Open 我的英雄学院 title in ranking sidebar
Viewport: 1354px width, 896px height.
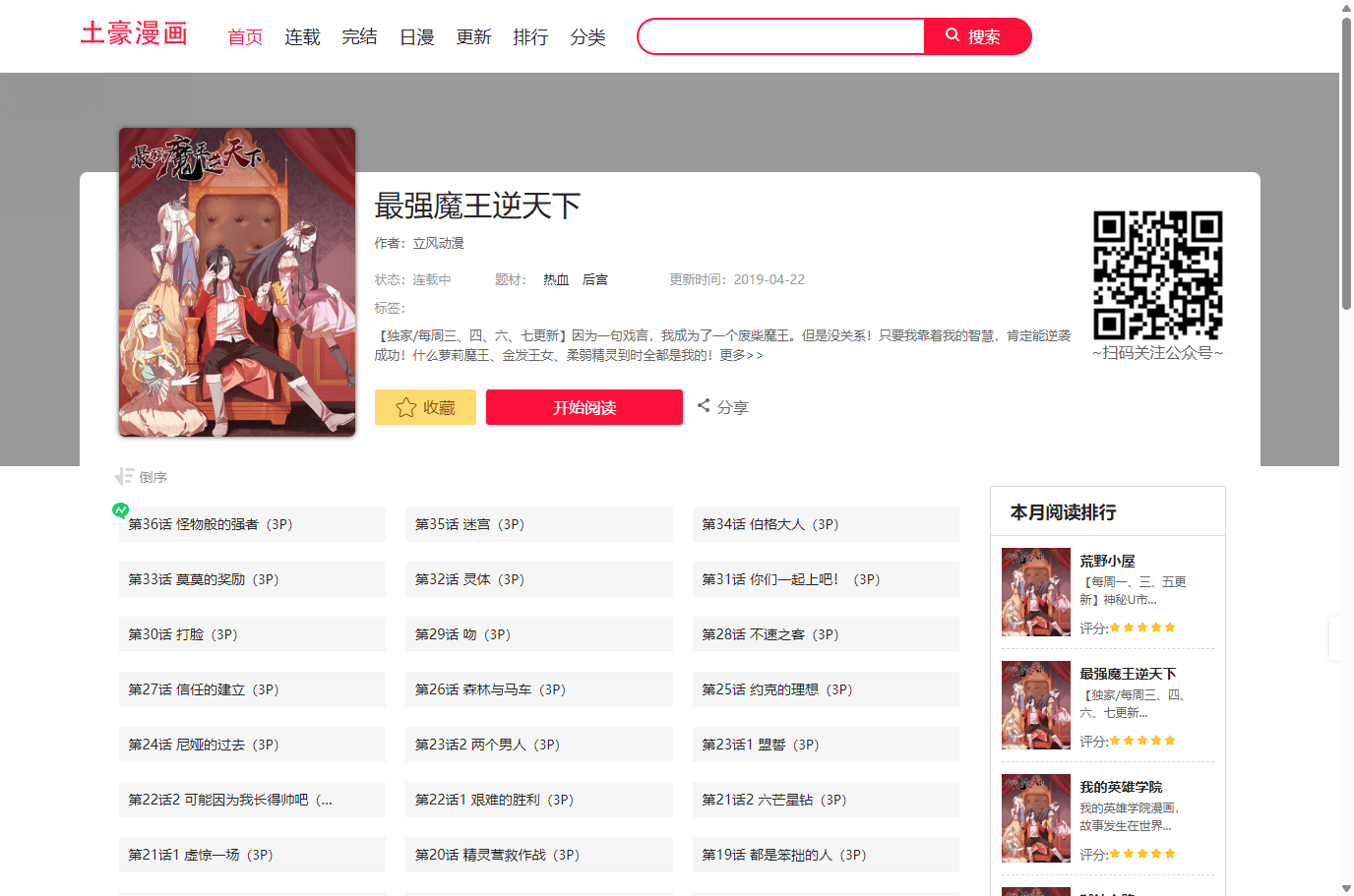click(1121, 787)
